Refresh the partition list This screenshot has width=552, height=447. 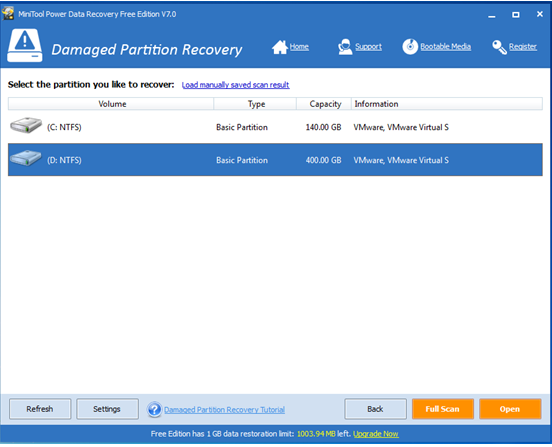(x=40, y=409)
